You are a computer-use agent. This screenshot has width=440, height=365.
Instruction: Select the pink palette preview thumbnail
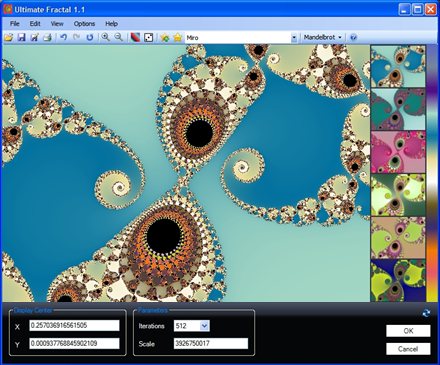398,152
